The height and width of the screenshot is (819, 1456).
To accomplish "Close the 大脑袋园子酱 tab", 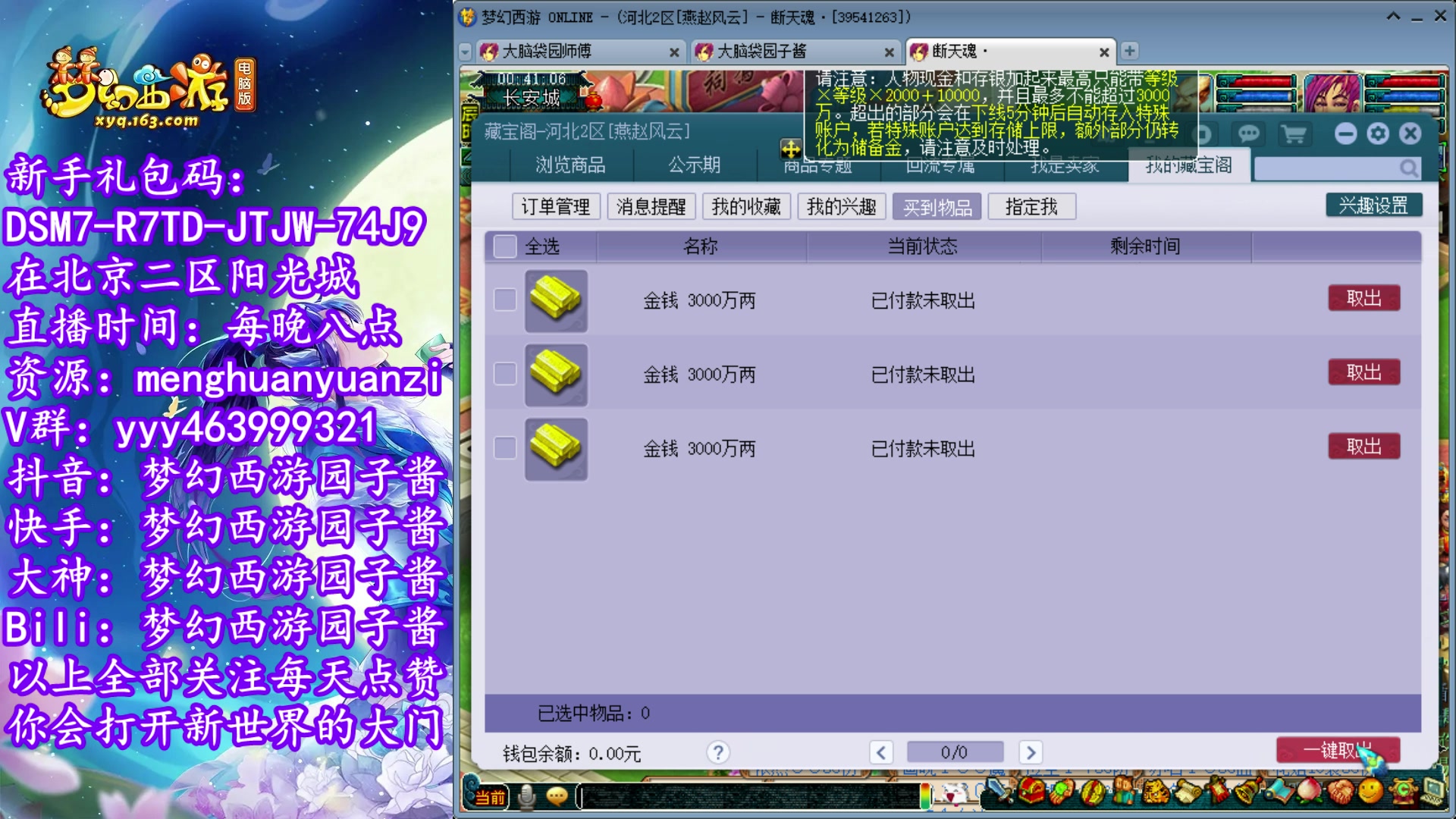I will (x=889, y=52).
